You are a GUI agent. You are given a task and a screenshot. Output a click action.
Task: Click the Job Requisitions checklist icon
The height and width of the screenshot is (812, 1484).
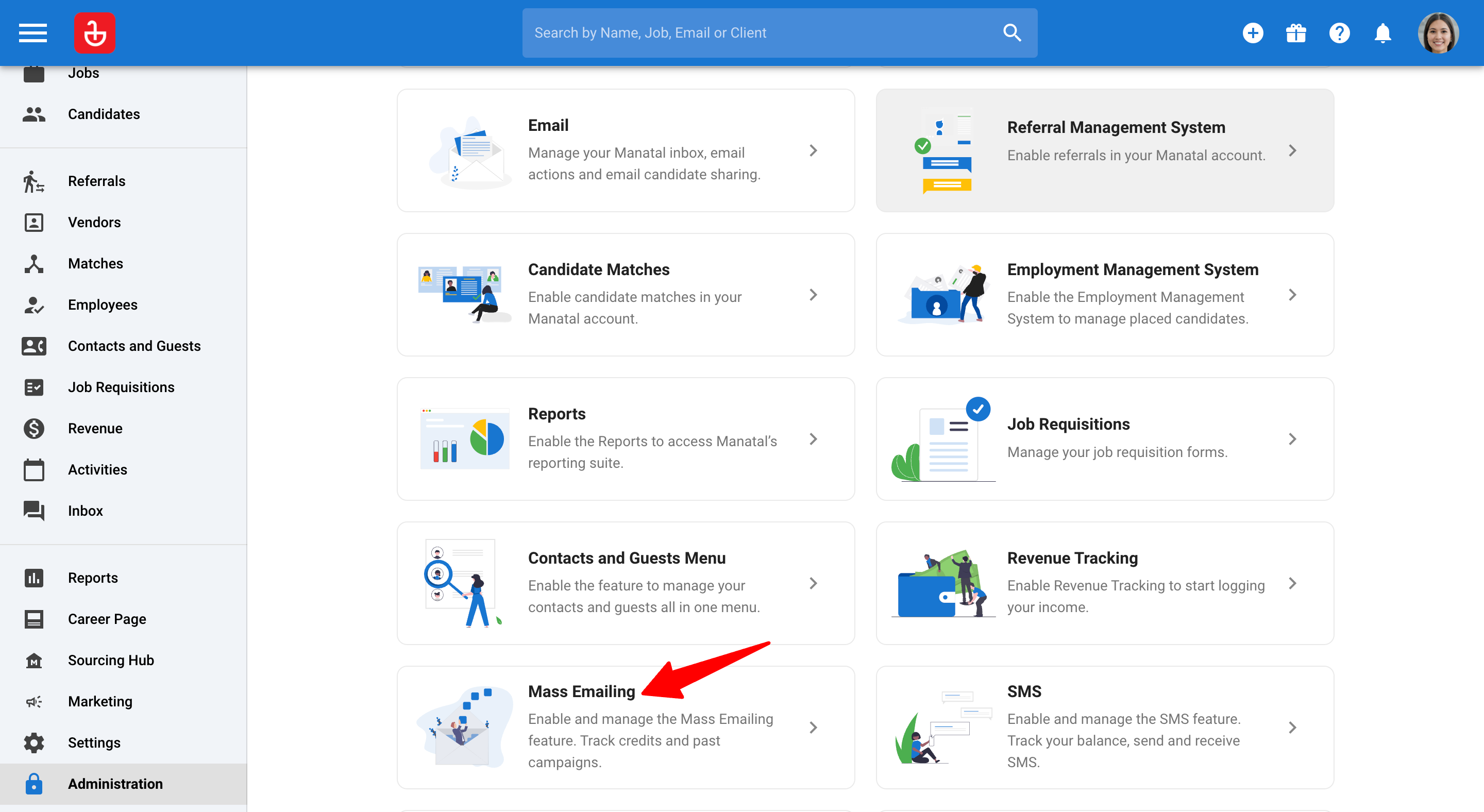click(34, 387)
